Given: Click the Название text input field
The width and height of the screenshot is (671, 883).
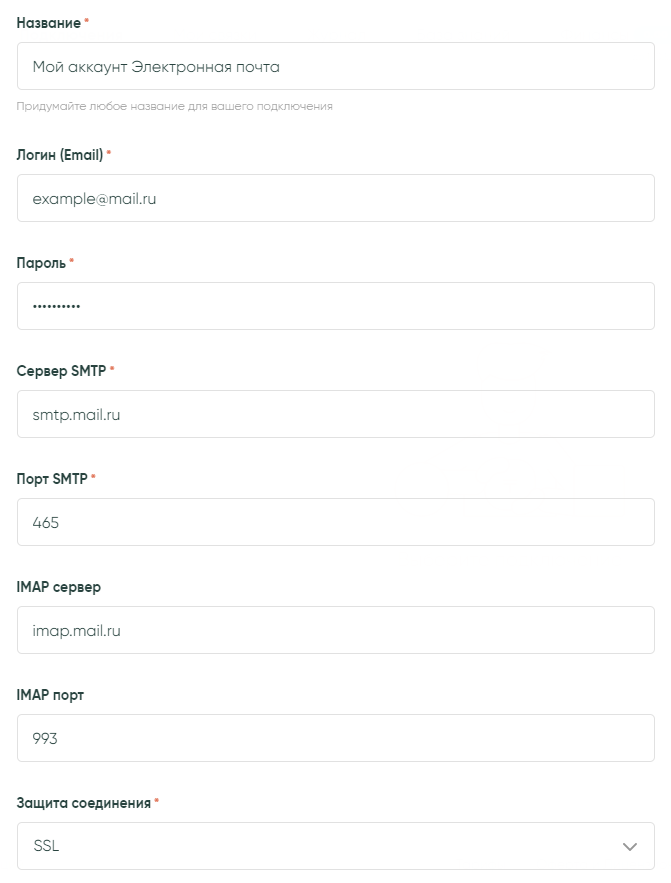Looking at the screenshot, I should (x=335, y=67).
